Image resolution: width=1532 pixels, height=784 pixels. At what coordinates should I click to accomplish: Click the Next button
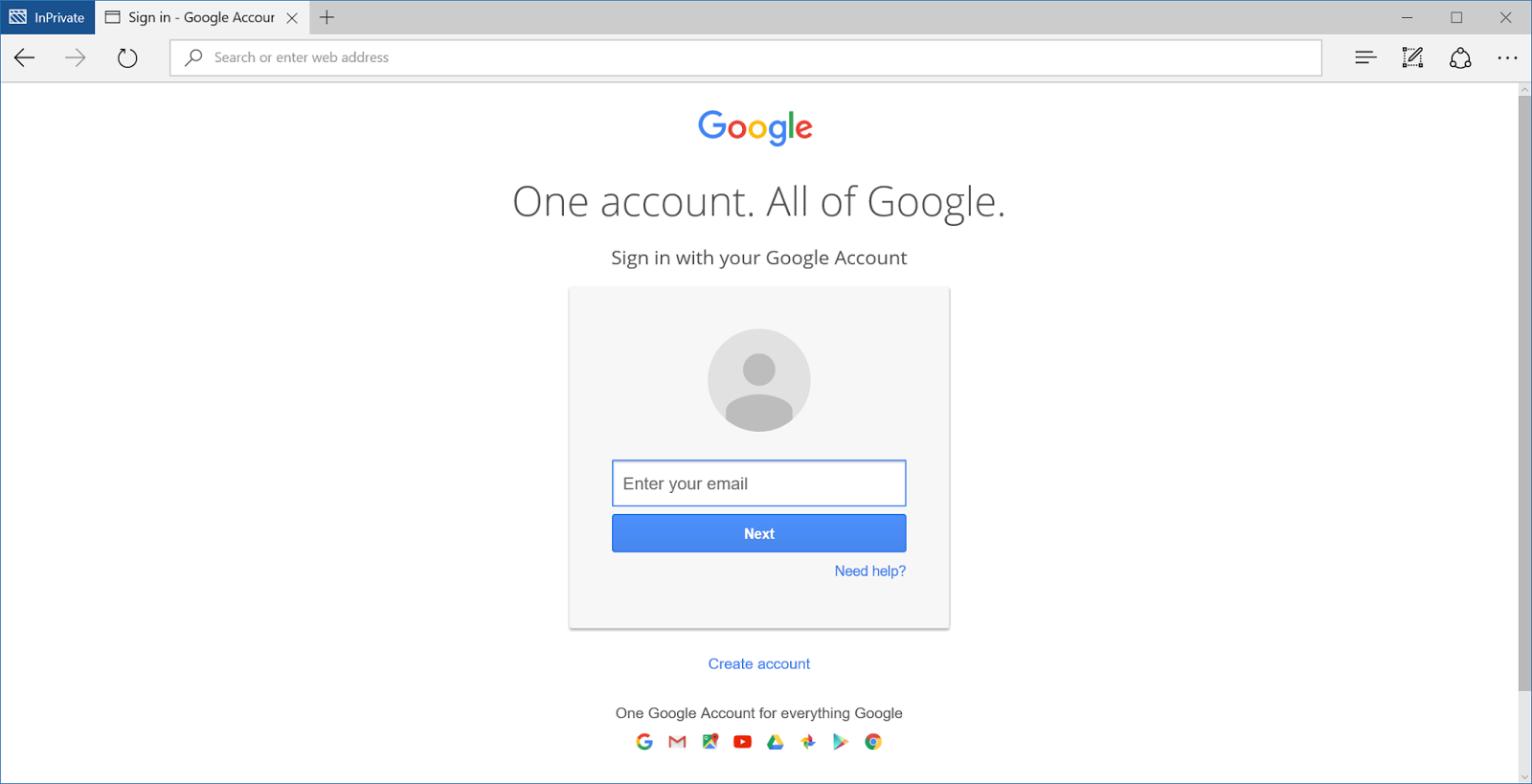(759, 533)
